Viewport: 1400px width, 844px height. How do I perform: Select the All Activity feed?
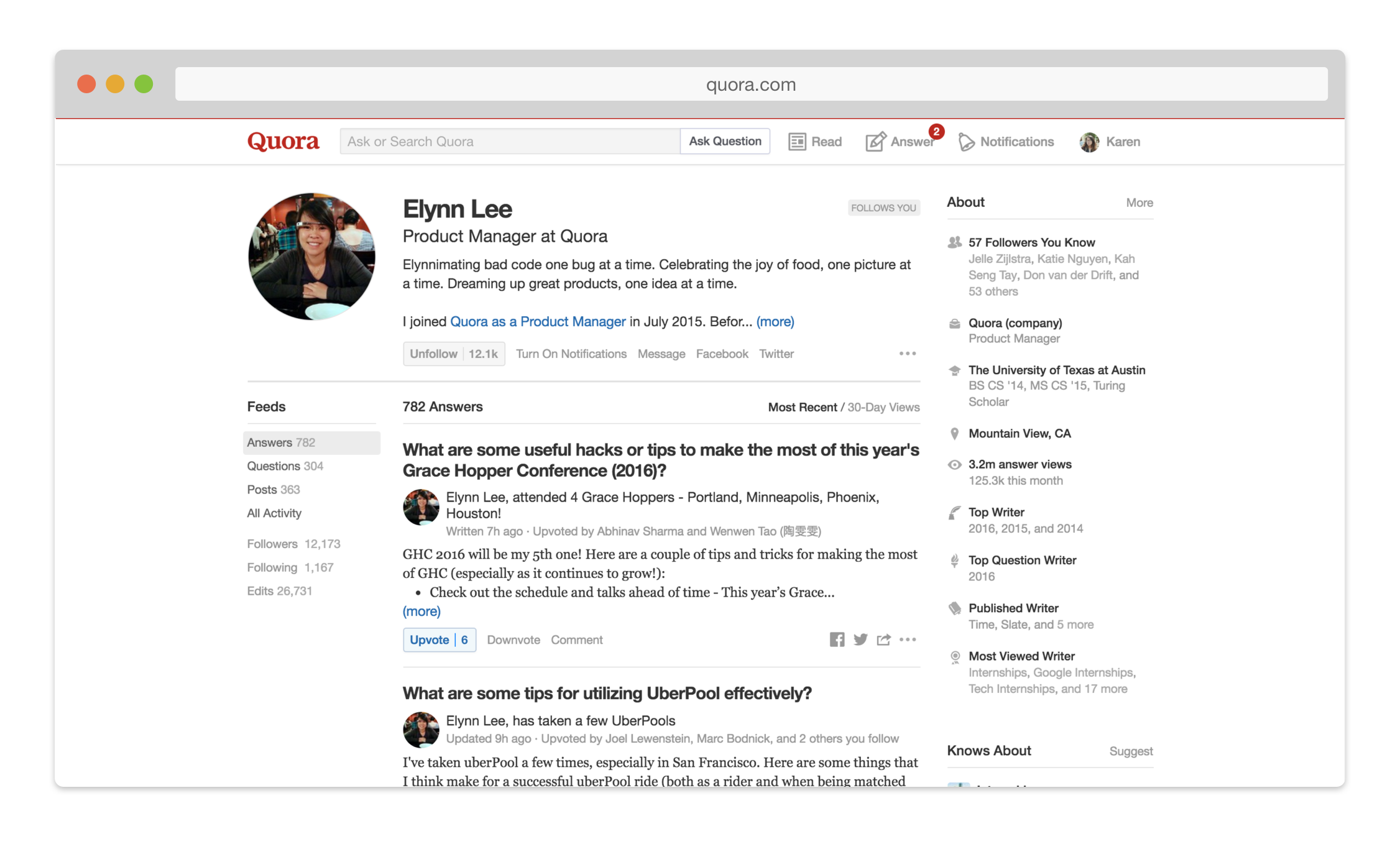coord(274,513)
